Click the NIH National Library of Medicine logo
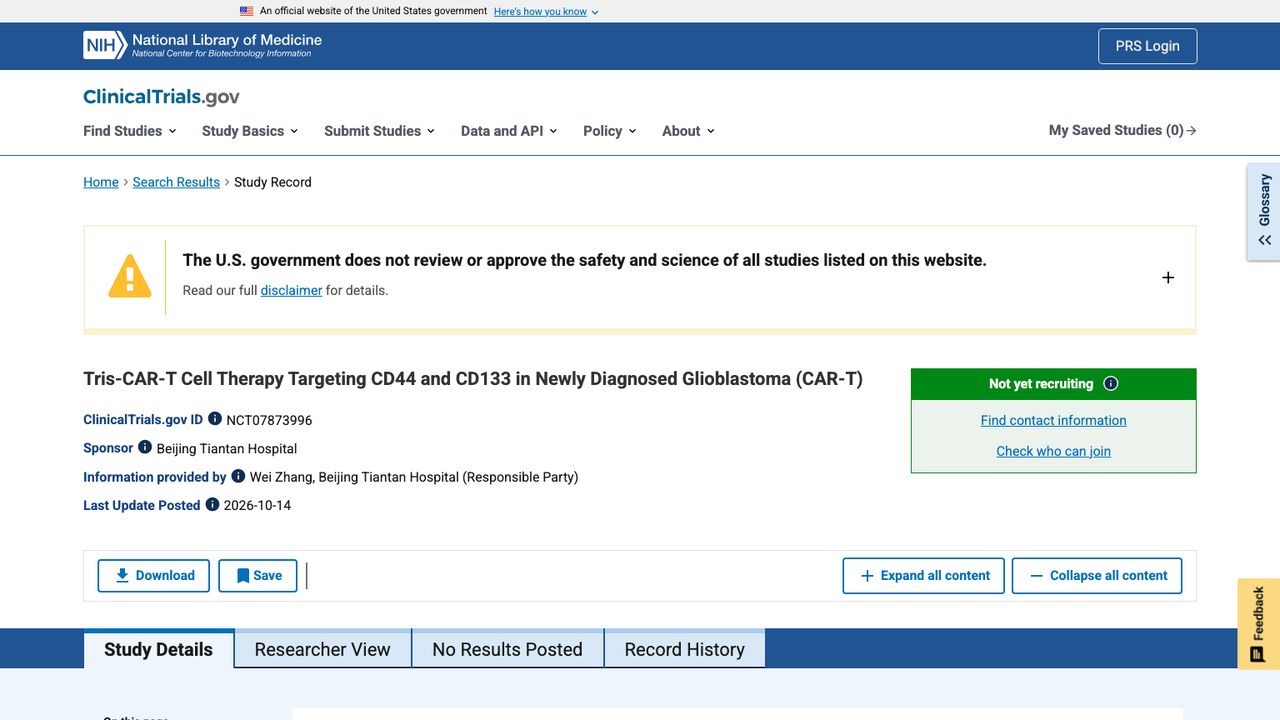This screenshot has width=1280, height=720. coord(203,45)
